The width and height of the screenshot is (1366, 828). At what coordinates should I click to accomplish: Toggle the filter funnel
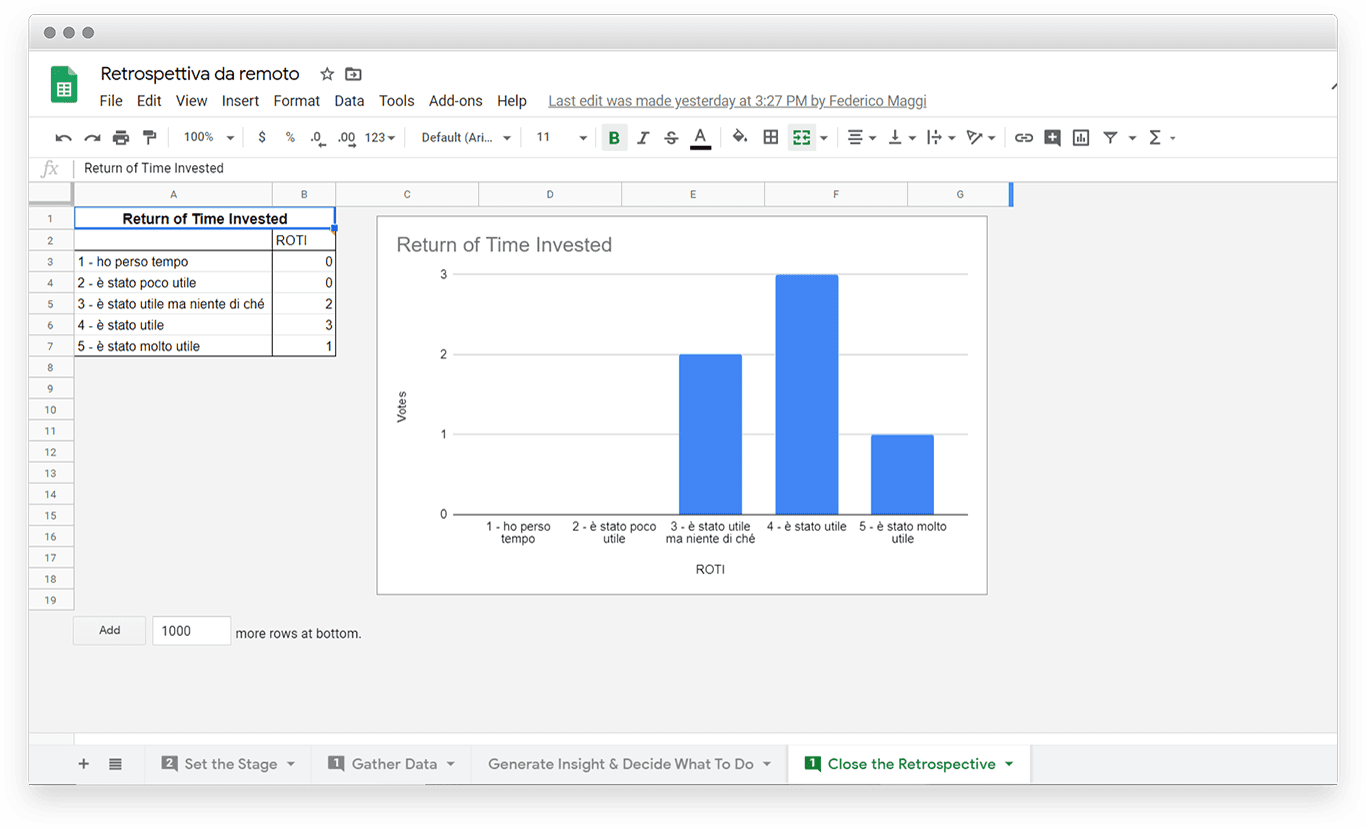(x=1110, y=138)
